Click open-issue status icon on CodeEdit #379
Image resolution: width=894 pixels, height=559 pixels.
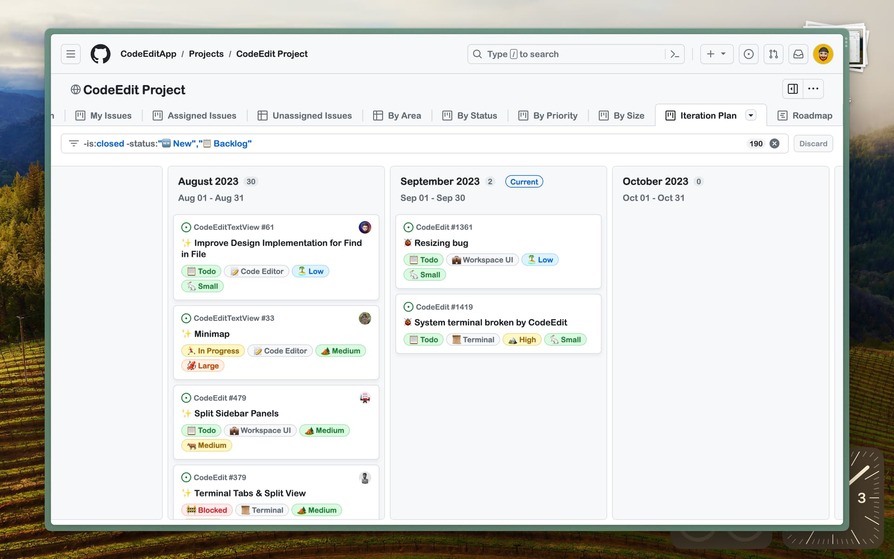pyautogui.click(x=186, y=477)
